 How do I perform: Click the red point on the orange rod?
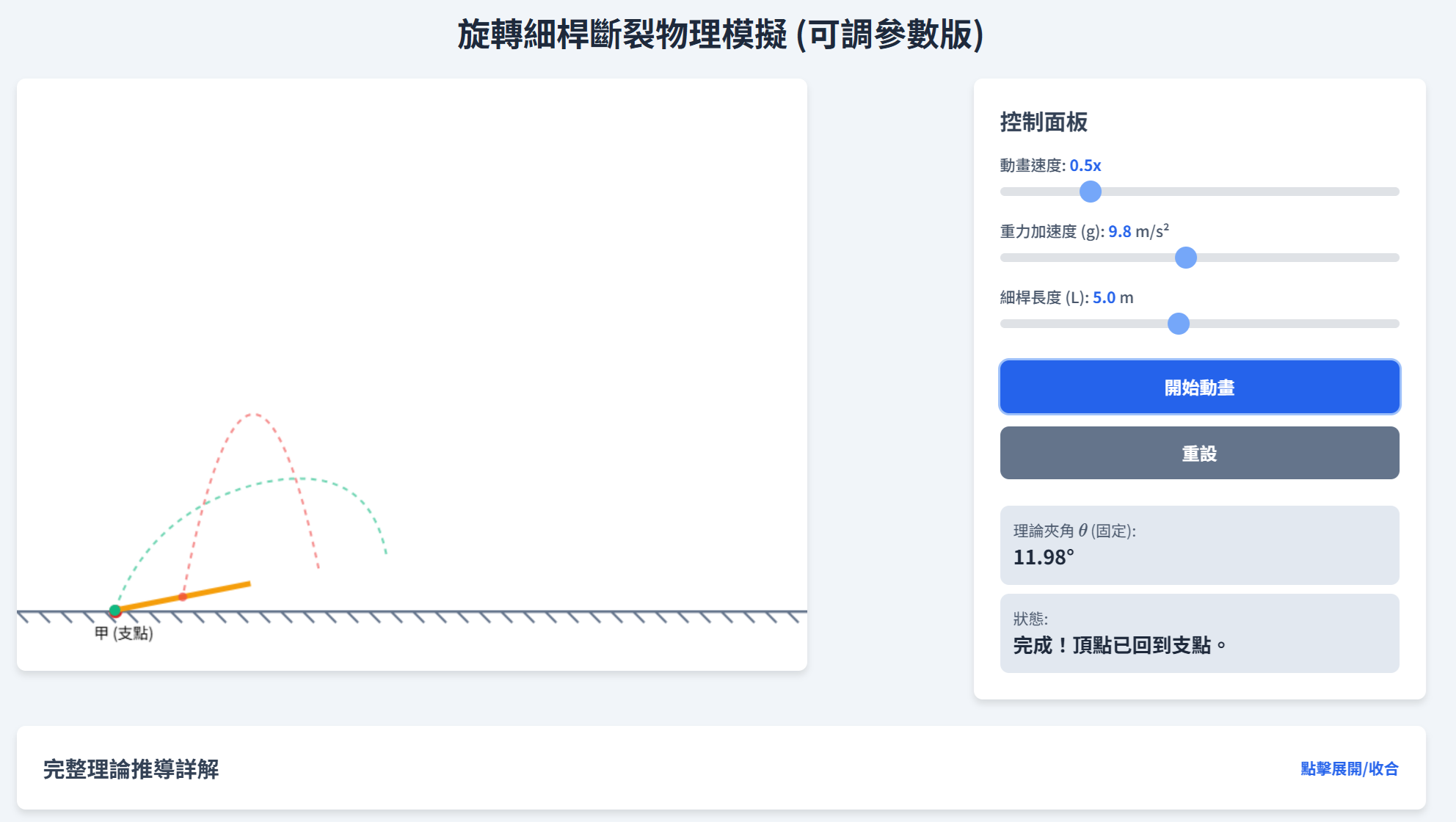click(182, 597)
